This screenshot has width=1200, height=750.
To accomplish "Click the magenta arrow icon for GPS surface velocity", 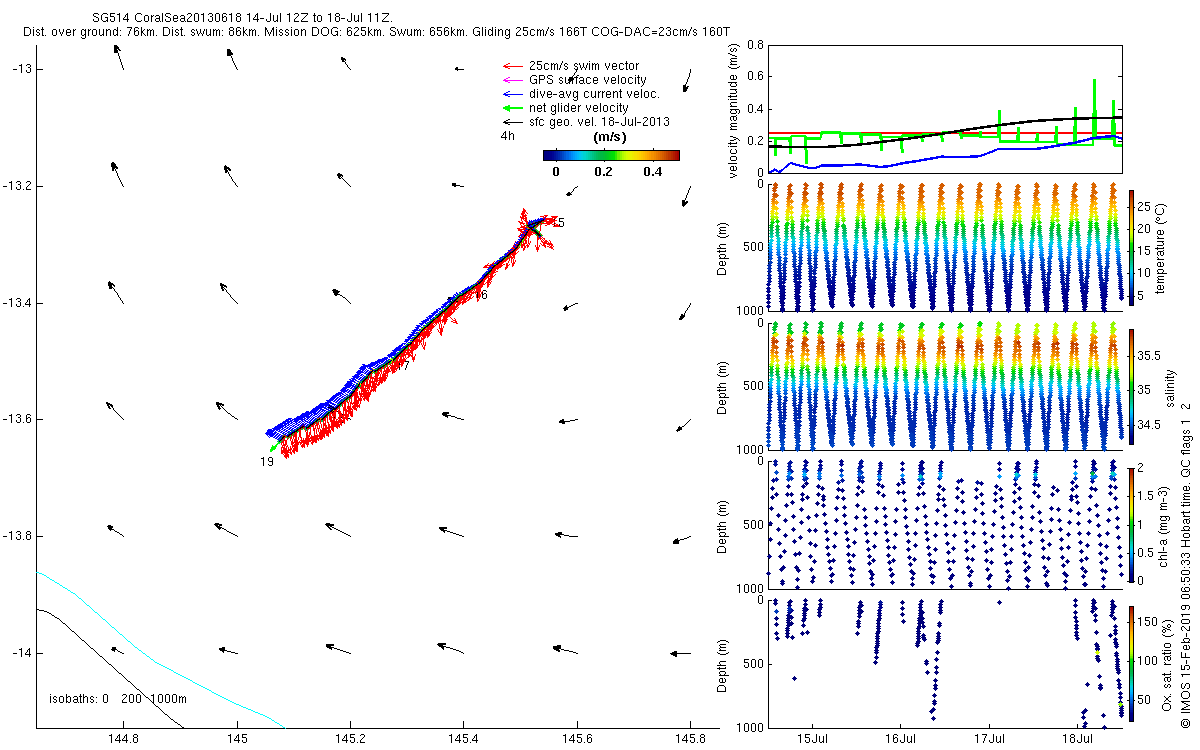I will point(511,80).
